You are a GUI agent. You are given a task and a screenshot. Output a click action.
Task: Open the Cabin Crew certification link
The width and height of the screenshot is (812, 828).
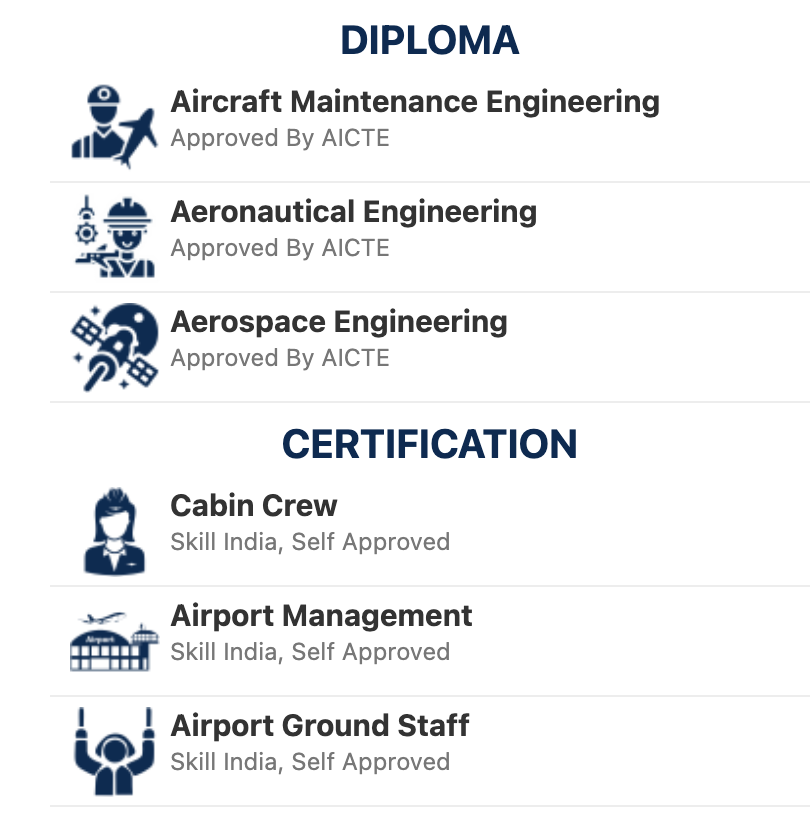pyautogui.click(x=253, y=505)
